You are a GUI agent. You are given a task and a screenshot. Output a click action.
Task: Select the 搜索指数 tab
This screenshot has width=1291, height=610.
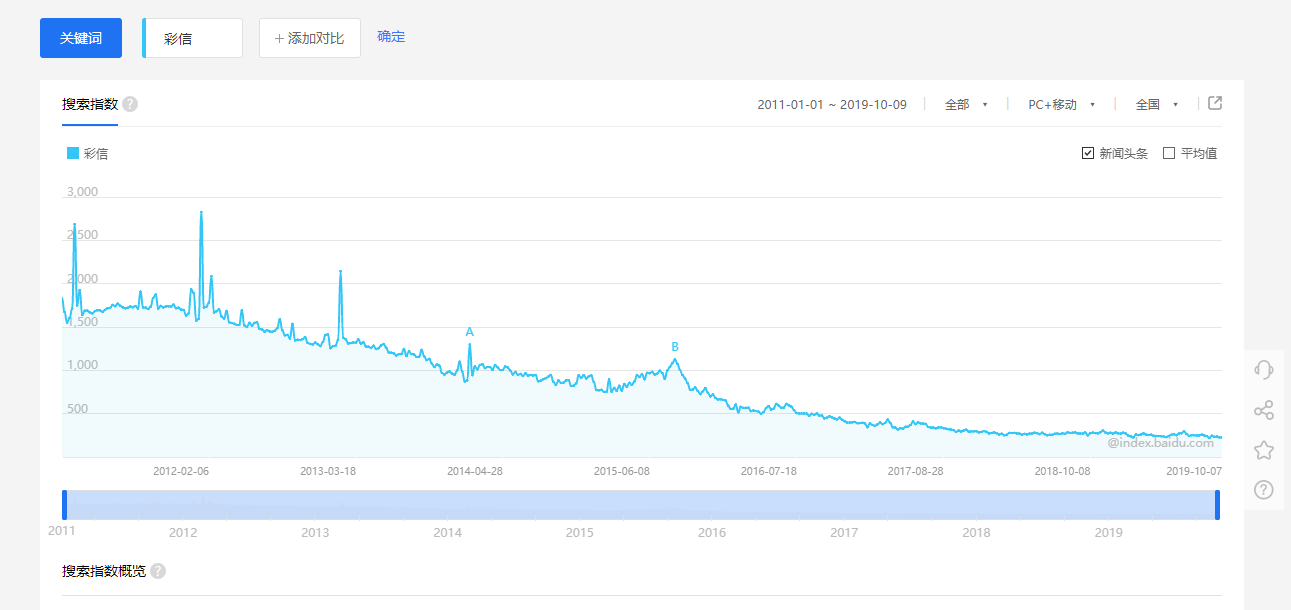90,104
